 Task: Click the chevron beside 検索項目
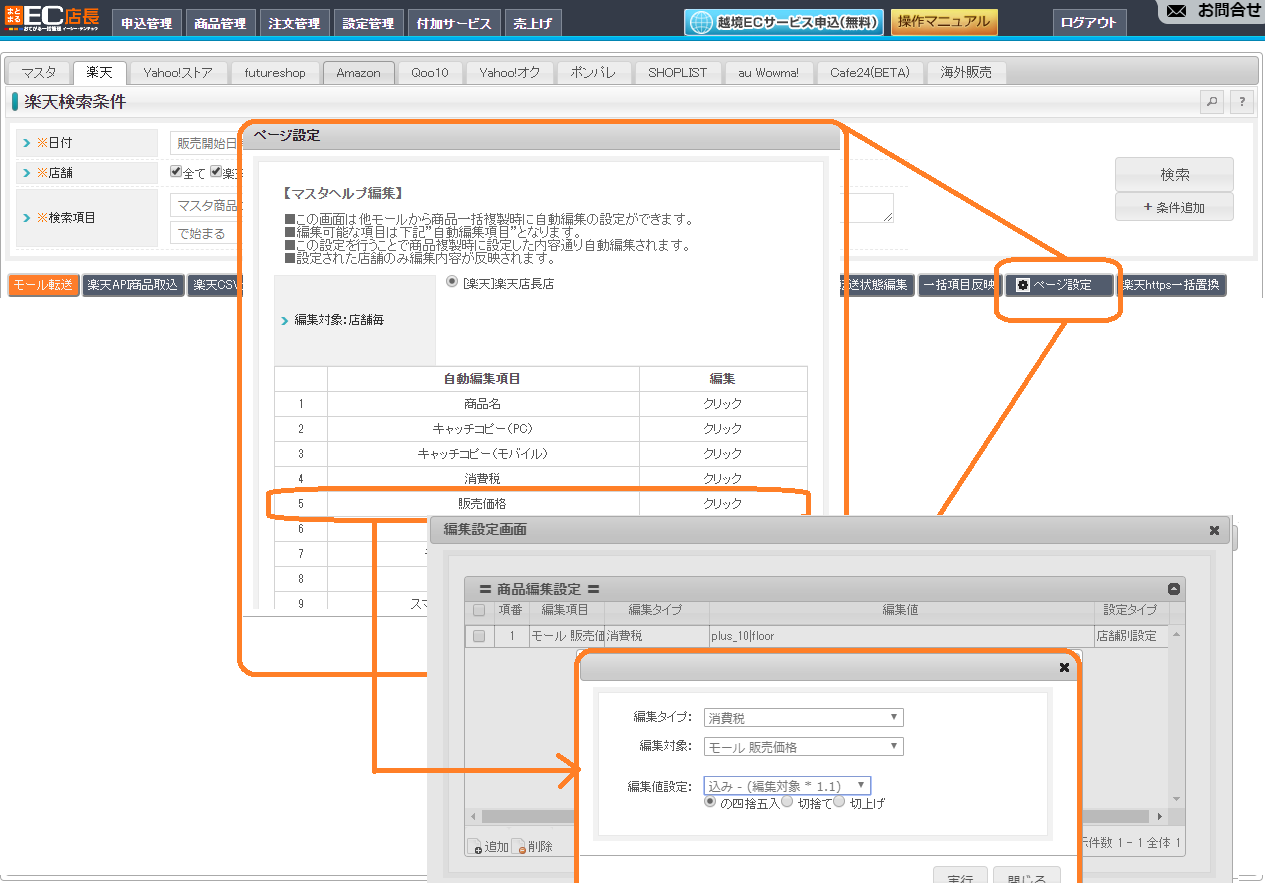(27, 217)
